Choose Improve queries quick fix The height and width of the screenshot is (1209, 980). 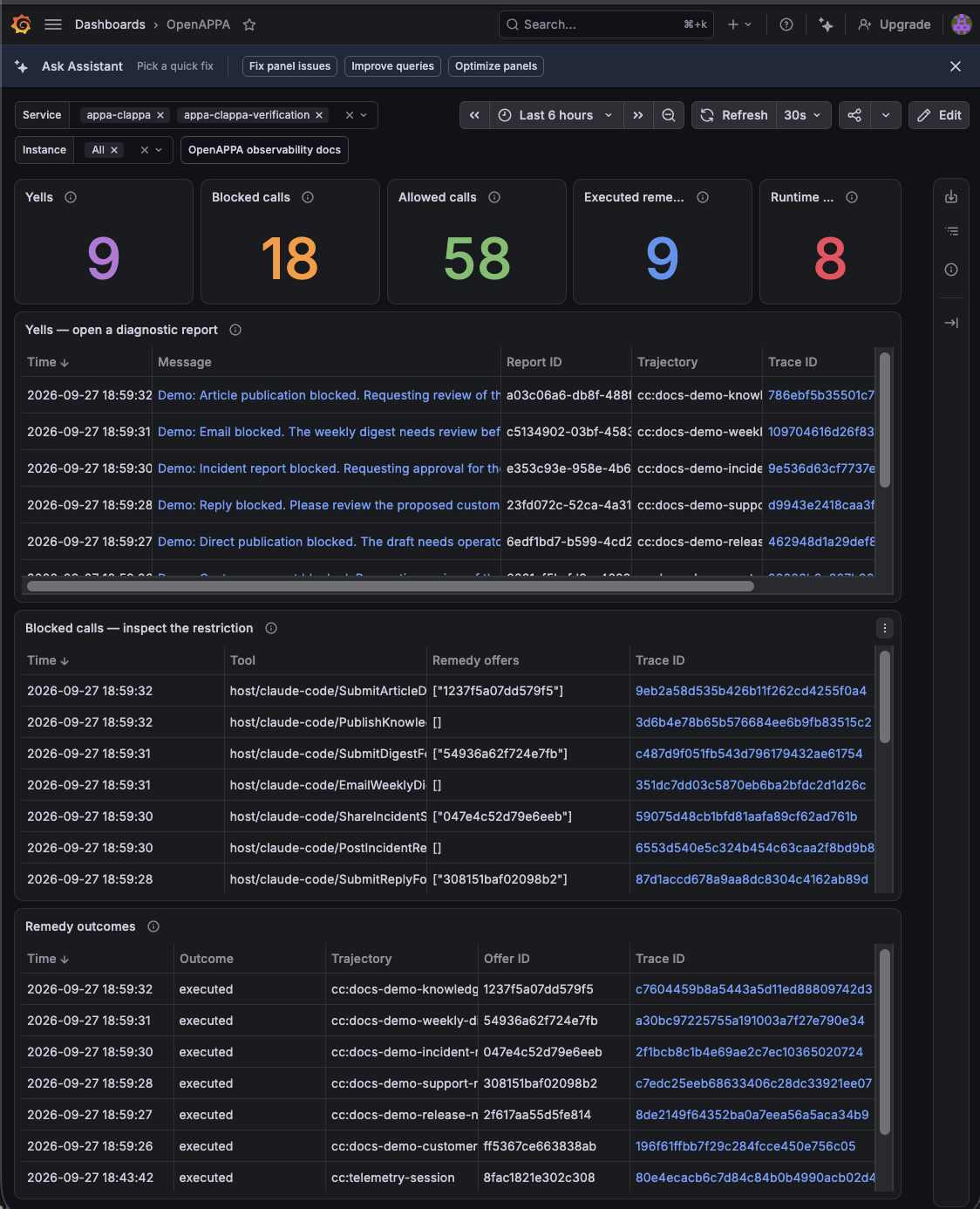coord(392,66)
